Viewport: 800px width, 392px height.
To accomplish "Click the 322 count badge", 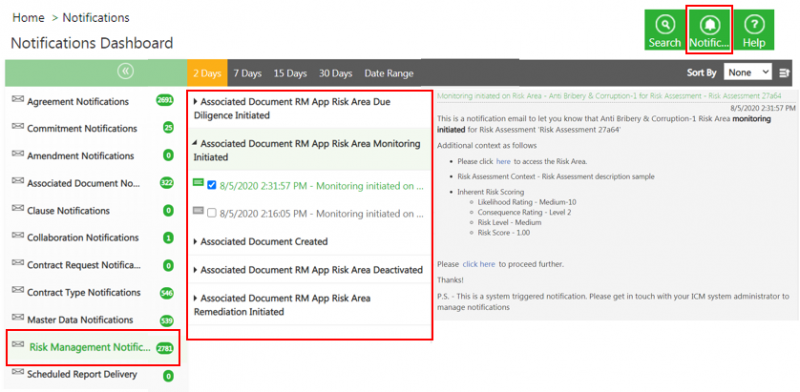I will click(166, 183).
